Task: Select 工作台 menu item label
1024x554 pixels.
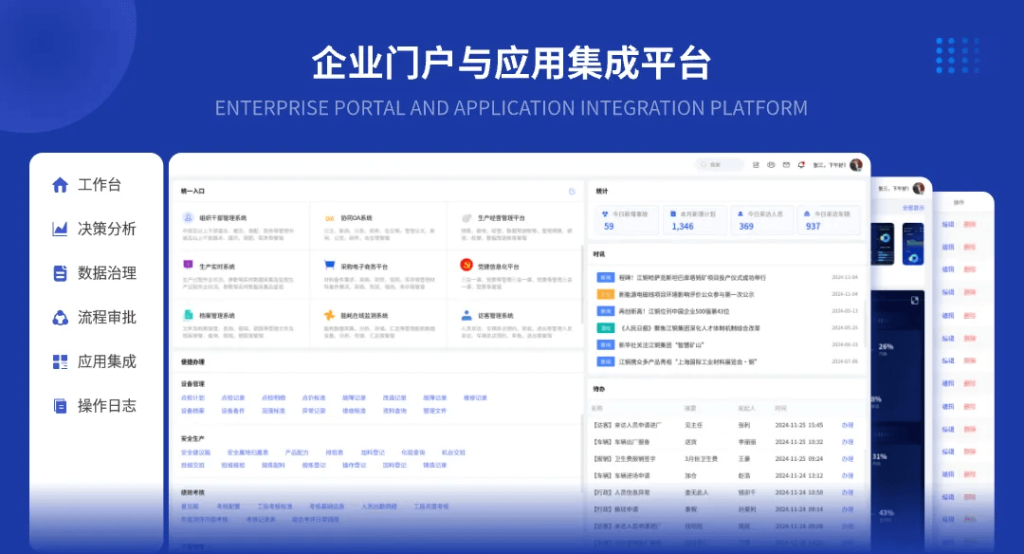Action: coord(99,185)
